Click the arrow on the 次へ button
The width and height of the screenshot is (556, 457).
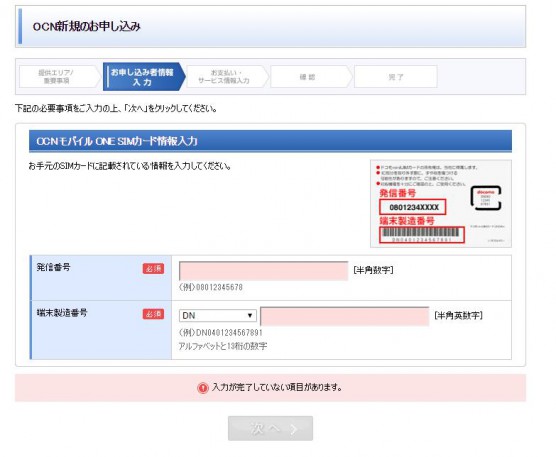click(x=294, y=429)
